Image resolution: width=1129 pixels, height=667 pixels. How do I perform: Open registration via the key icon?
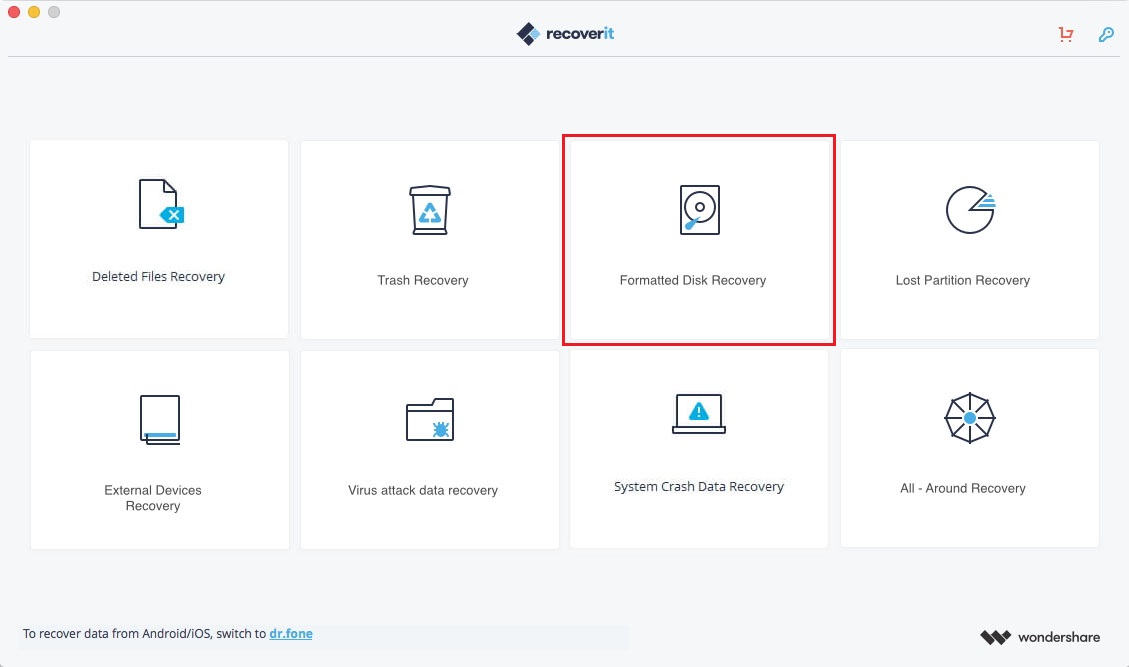1106,34
